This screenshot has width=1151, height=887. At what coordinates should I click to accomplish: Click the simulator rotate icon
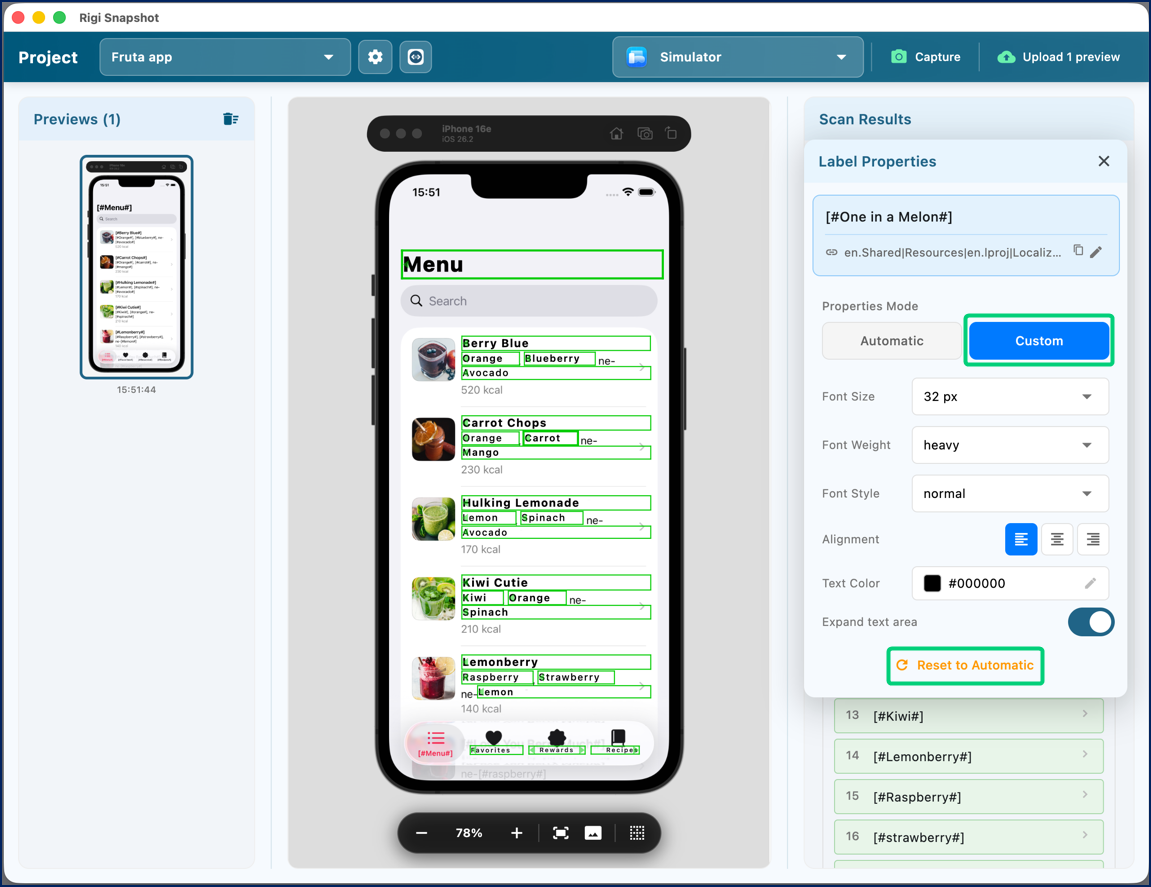[671, 133]
